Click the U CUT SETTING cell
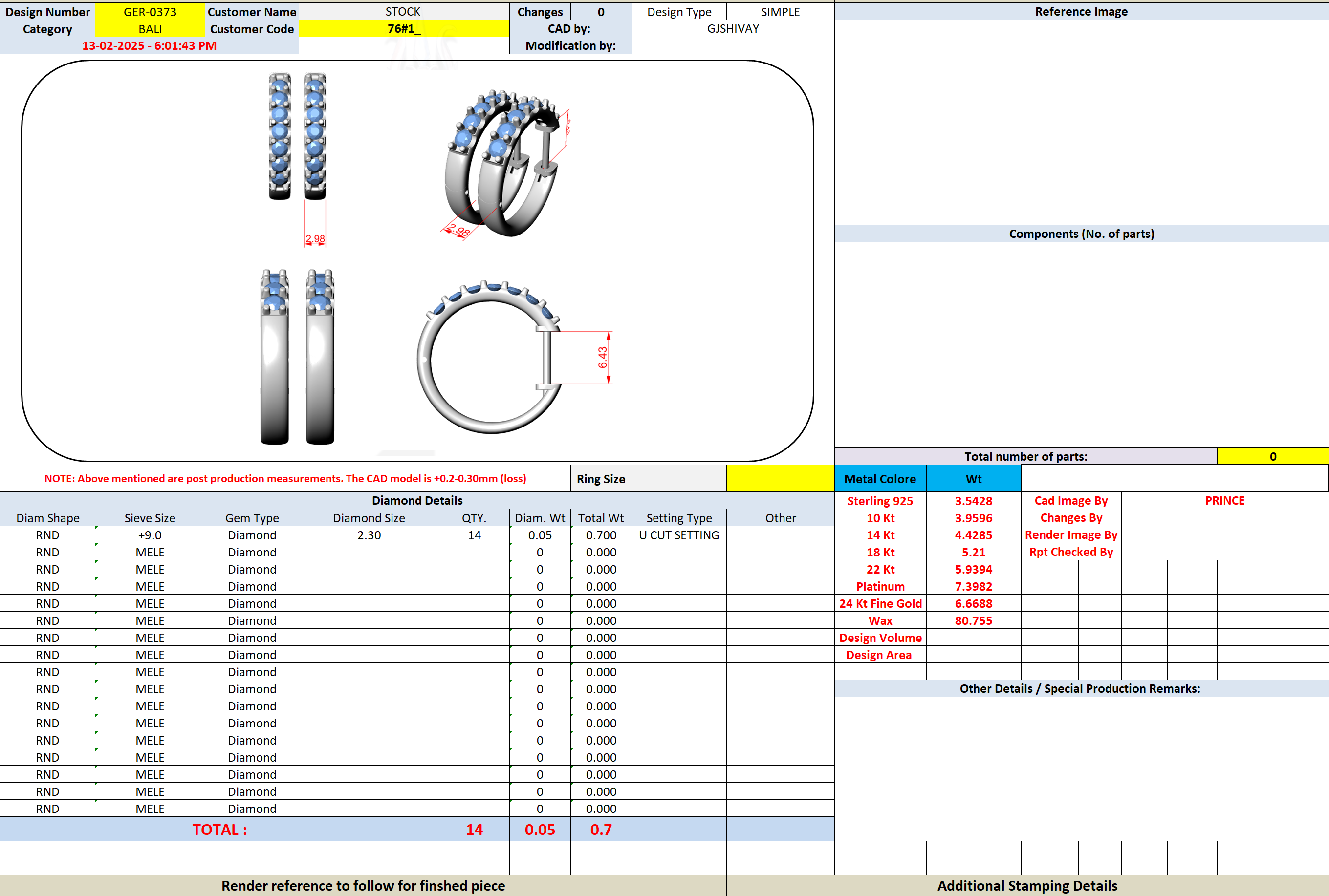Screen dimensions: 1329x896 tap(679, 535)
